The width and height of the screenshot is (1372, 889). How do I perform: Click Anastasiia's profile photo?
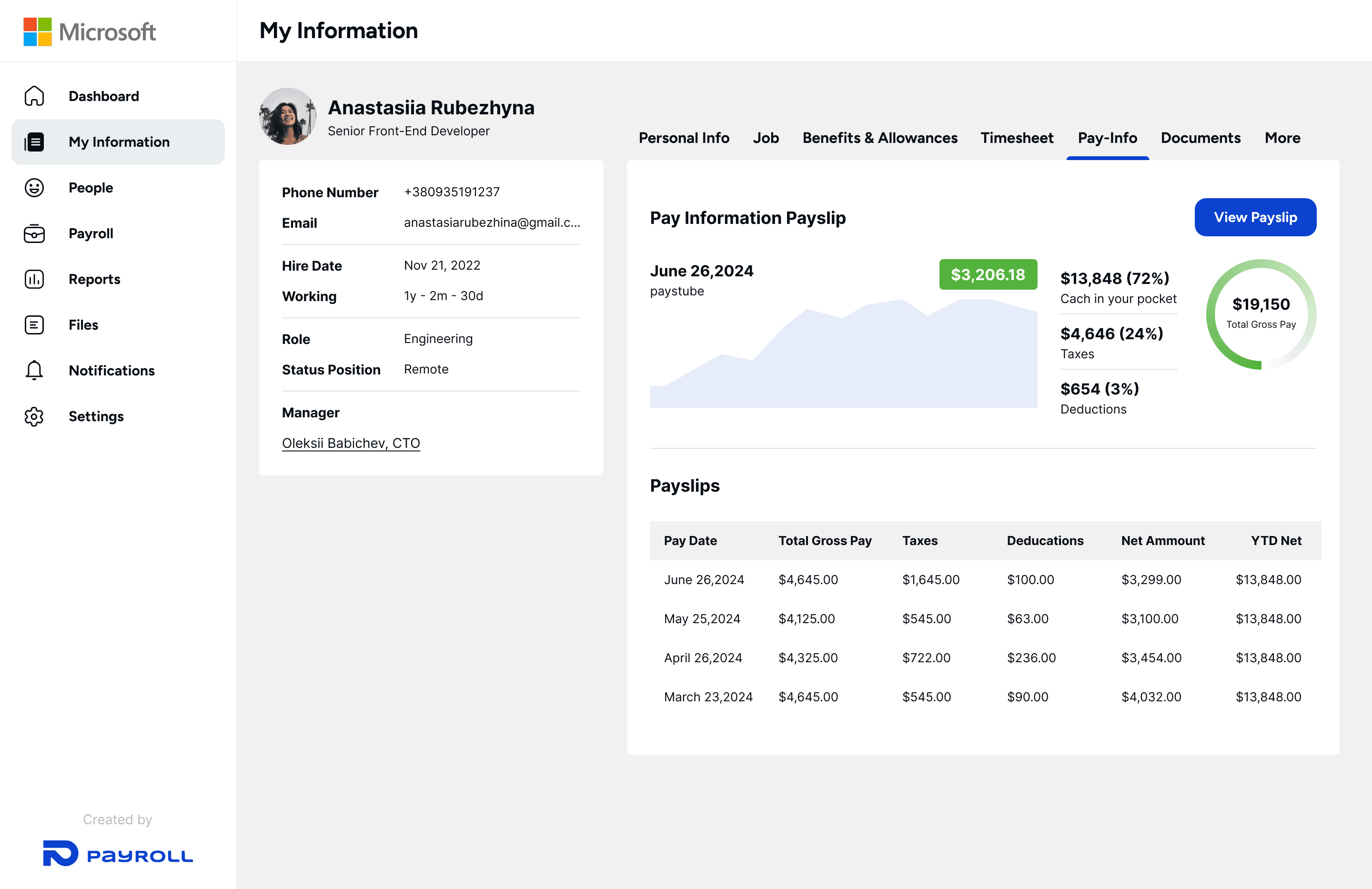(x=287, y=116)
